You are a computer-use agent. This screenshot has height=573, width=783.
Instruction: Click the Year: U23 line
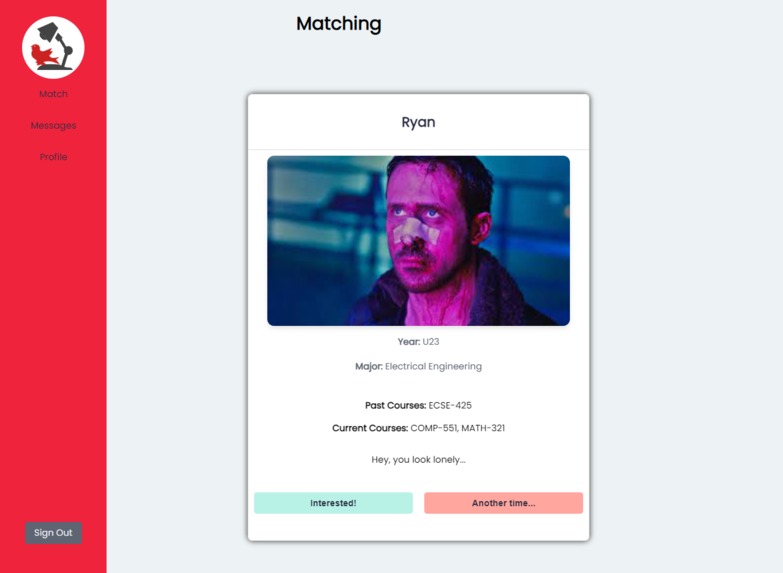tap(418, 342)
